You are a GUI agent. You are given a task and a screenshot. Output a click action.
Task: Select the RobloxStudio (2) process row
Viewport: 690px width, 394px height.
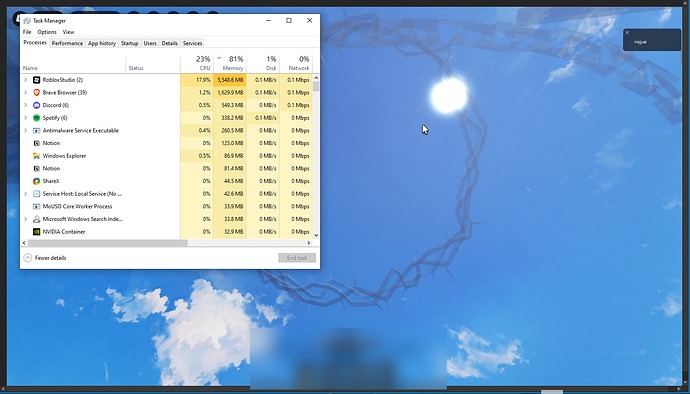point(167,80)
